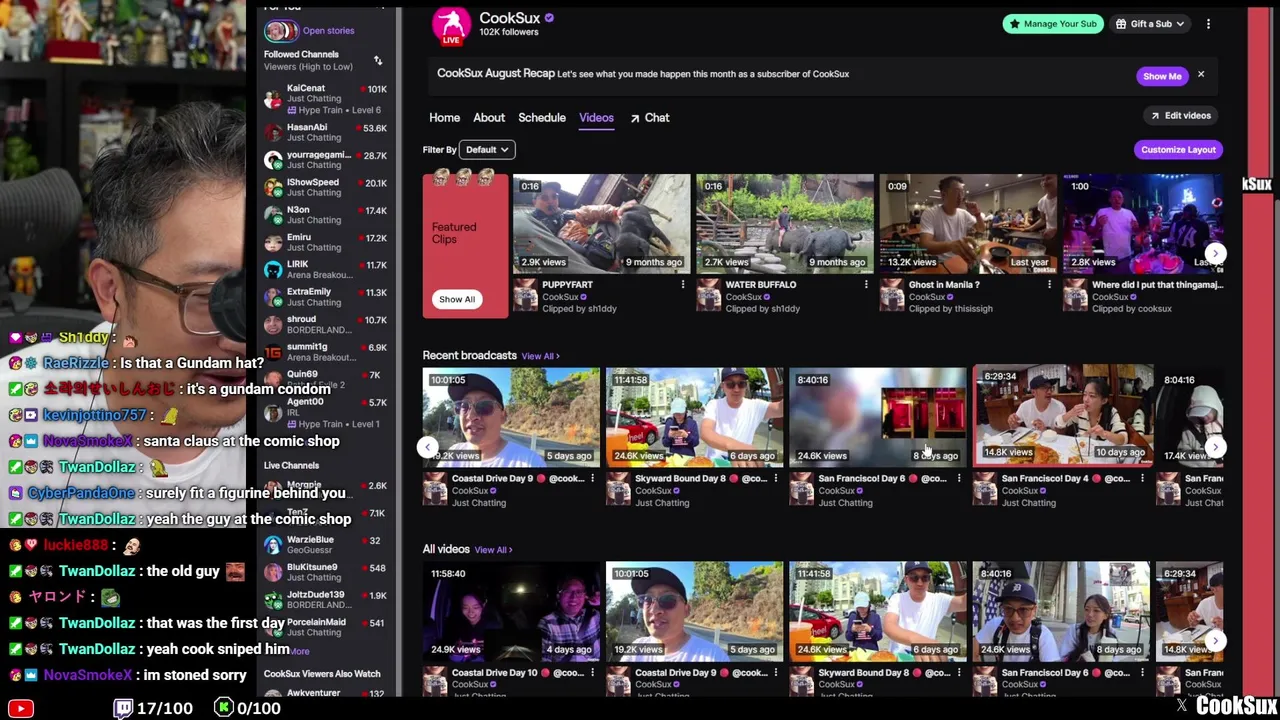Screen dimensions: 1280x720
Task: Open PorcelainMaid live channel in sidebar
Action: tap(325, 627)
